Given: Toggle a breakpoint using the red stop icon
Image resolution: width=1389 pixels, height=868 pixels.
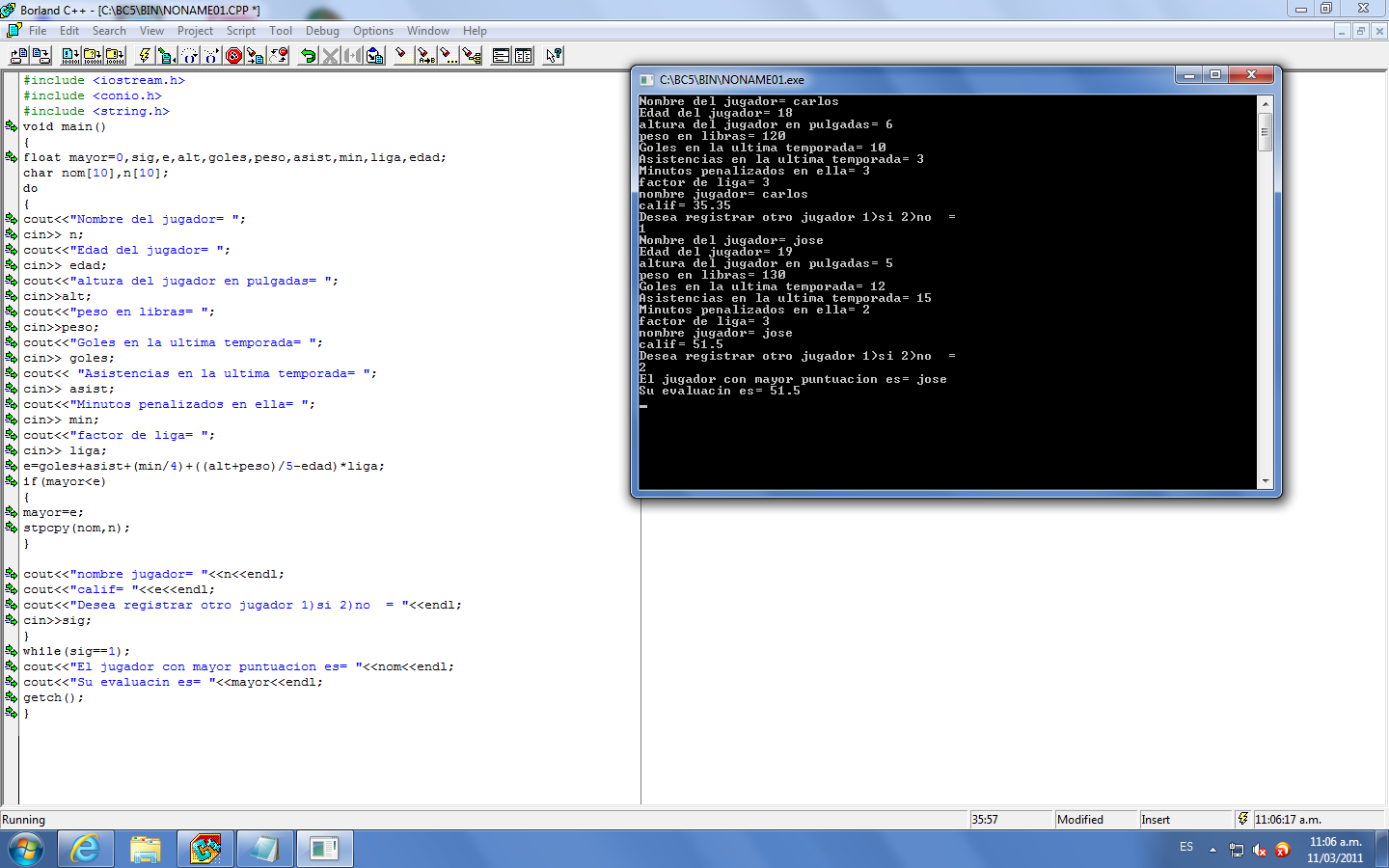Looking at the screenshot, I should [233, 55].
